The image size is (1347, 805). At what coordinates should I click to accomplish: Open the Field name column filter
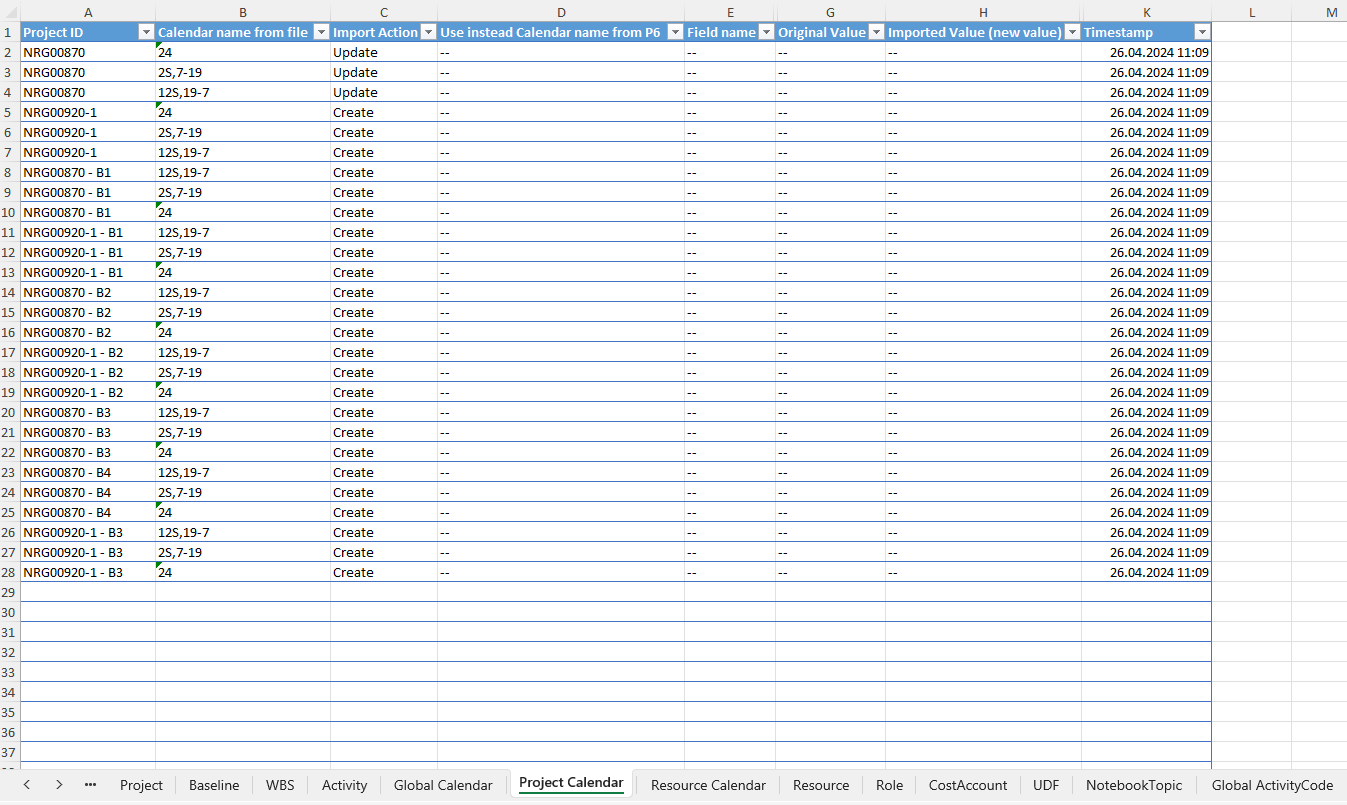coord(766,32)
